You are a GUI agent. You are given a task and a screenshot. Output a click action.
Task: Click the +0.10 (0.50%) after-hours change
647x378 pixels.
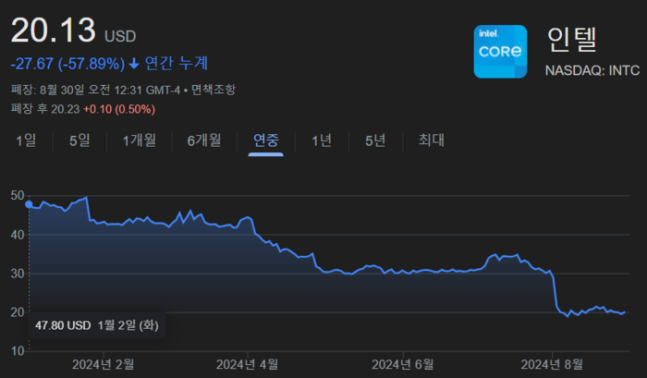pyautogui.click(x=119, y=109)
